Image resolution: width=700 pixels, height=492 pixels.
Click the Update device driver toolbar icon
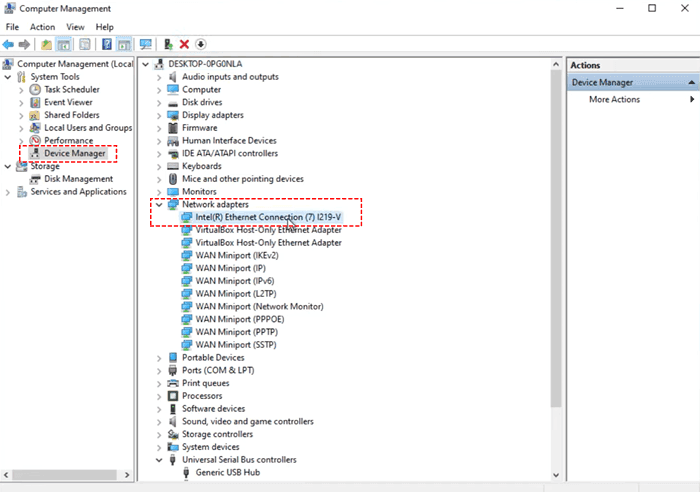click(168, 44)
